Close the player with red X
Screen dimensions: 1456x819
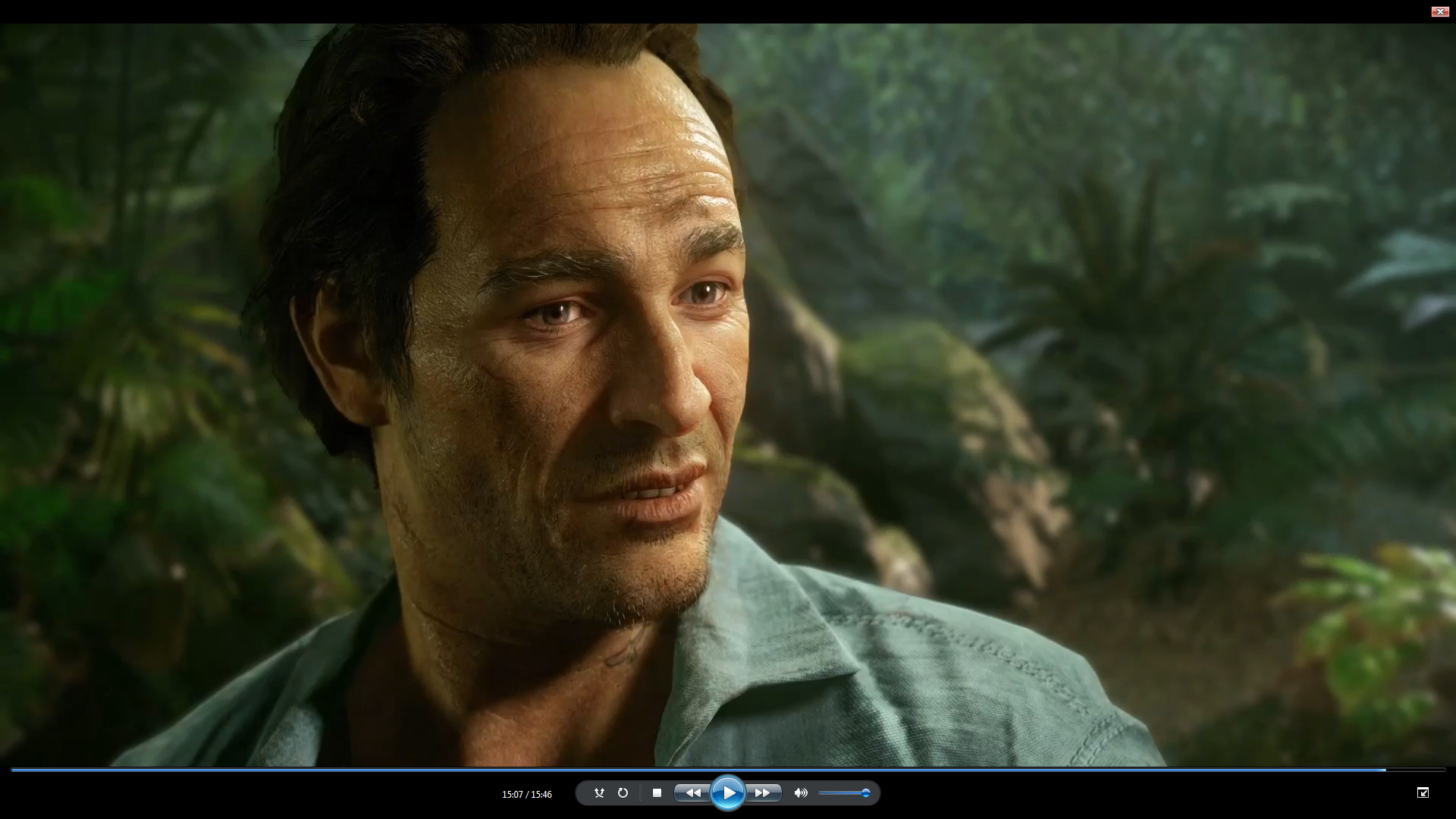1439,11
